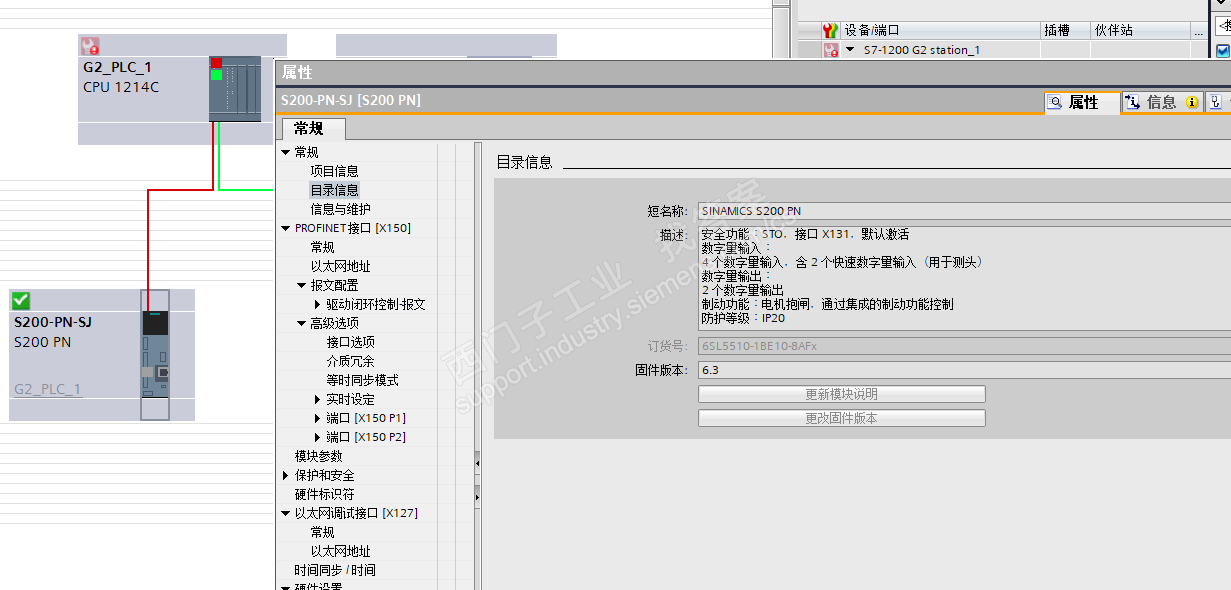
Task: Select 以太网地址 under 以太网调试接口 [X127]
Action: coord(340,551)
